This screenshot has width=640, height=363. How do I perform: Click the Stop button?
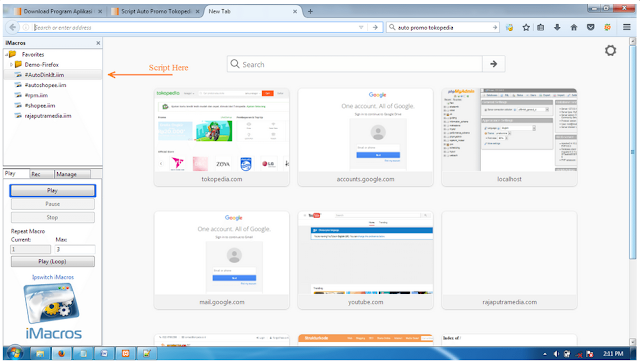click(x=53, y=217)
